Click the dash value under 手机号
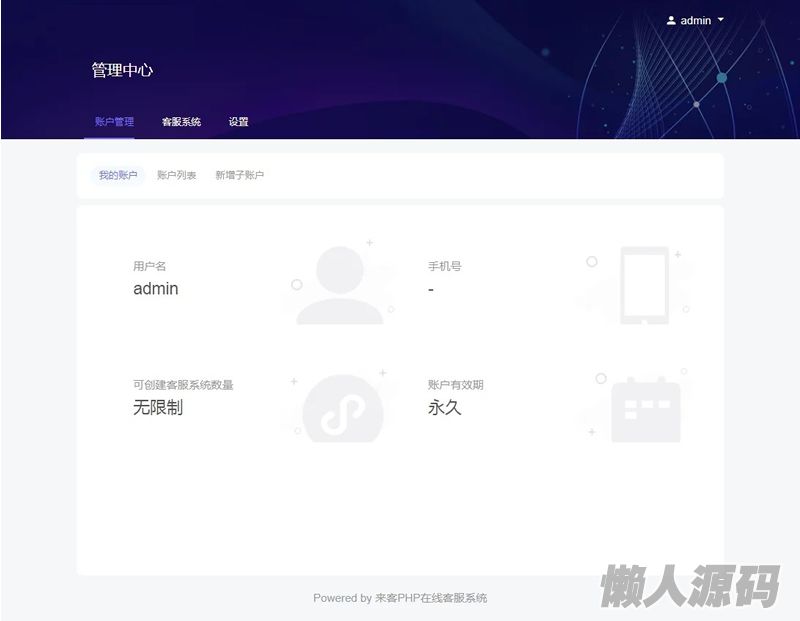 (x=431, y=290)
